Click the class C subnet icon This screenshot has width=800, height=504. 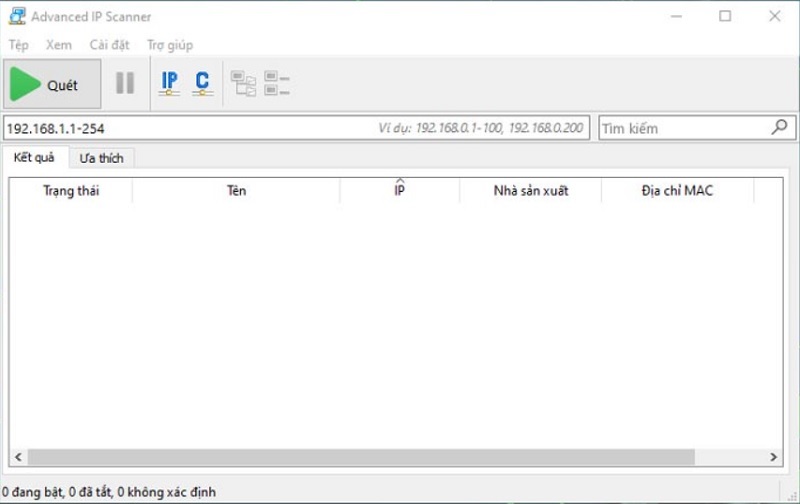202,84
